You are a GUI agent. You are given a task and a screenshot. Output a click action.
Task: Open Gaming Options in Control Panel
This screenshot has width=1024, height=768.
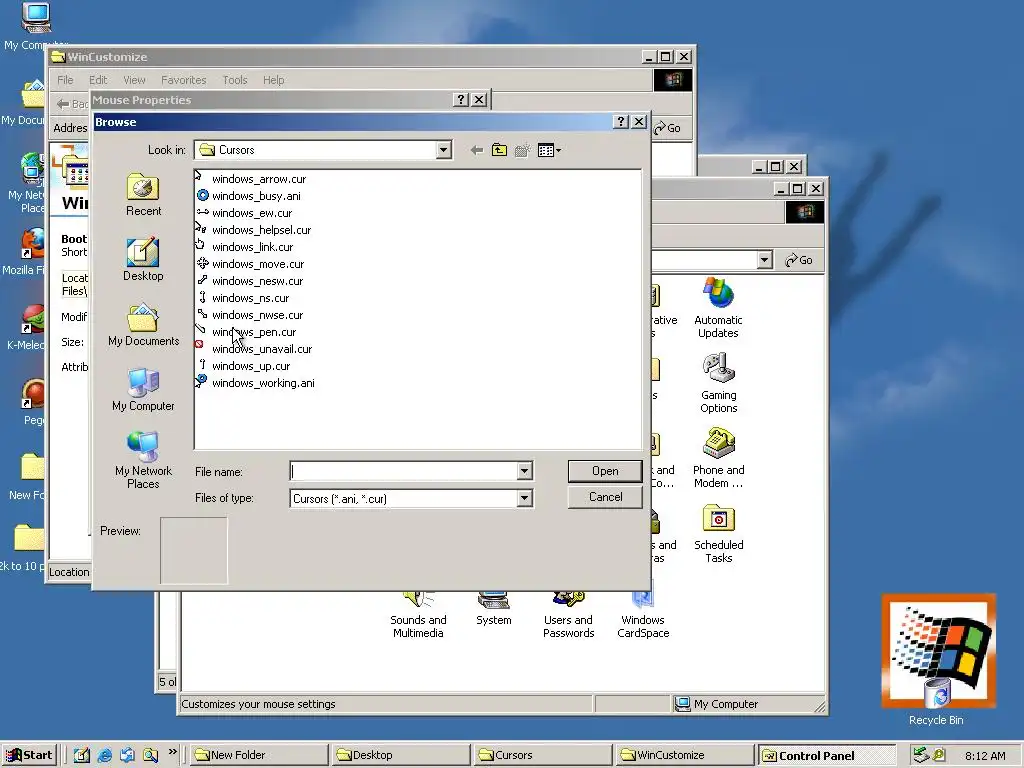718,384
